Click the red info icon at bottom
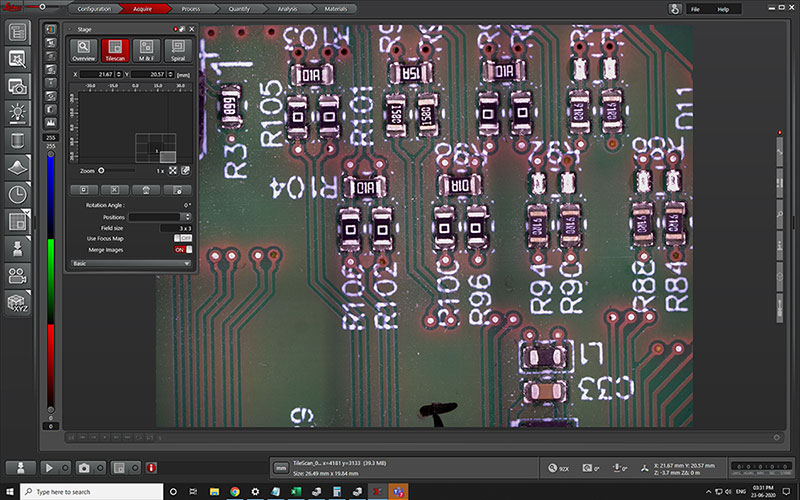The height and width of the screenshot is (500, 800). [x=151, y=467]
